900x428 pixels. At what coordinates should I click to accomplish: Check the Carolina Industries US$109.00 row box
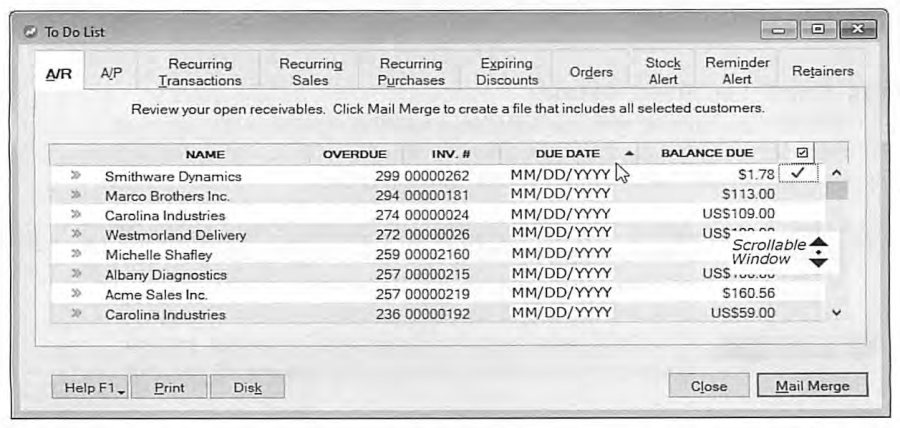[x=798, y=214]
